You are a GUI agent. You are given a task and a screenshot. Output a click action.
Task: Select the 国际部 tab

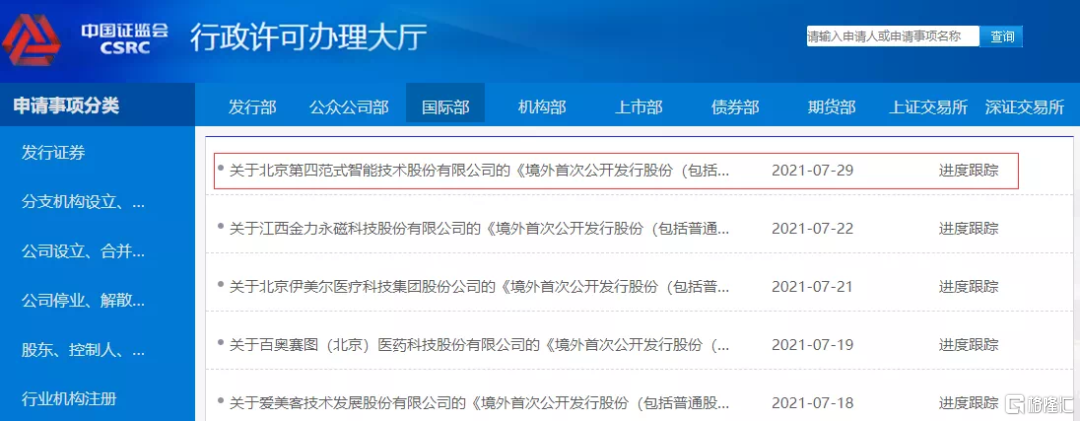(445, 107)
